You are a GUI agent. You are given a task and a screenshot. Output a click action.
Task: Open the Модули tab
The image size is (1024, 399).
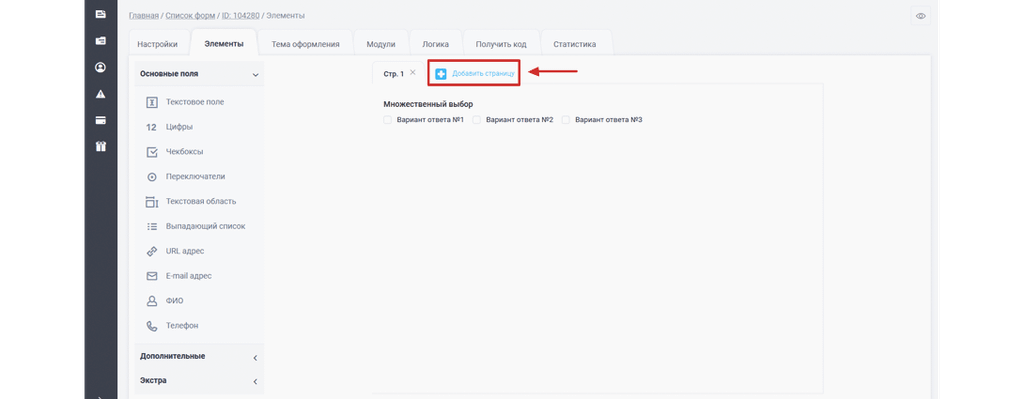(x=381, y=44)
